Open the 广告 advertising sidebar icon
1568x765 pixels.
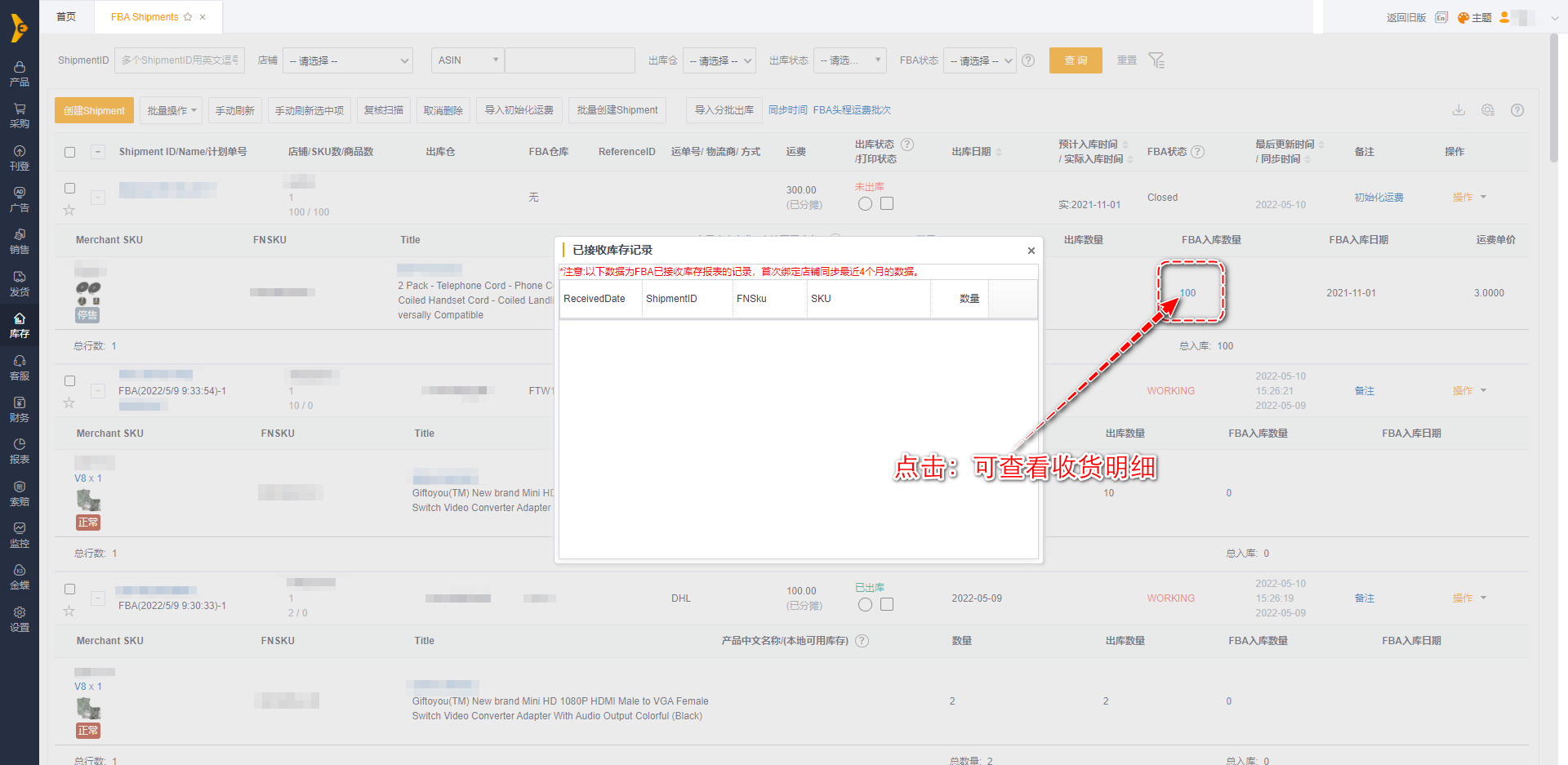20,199
